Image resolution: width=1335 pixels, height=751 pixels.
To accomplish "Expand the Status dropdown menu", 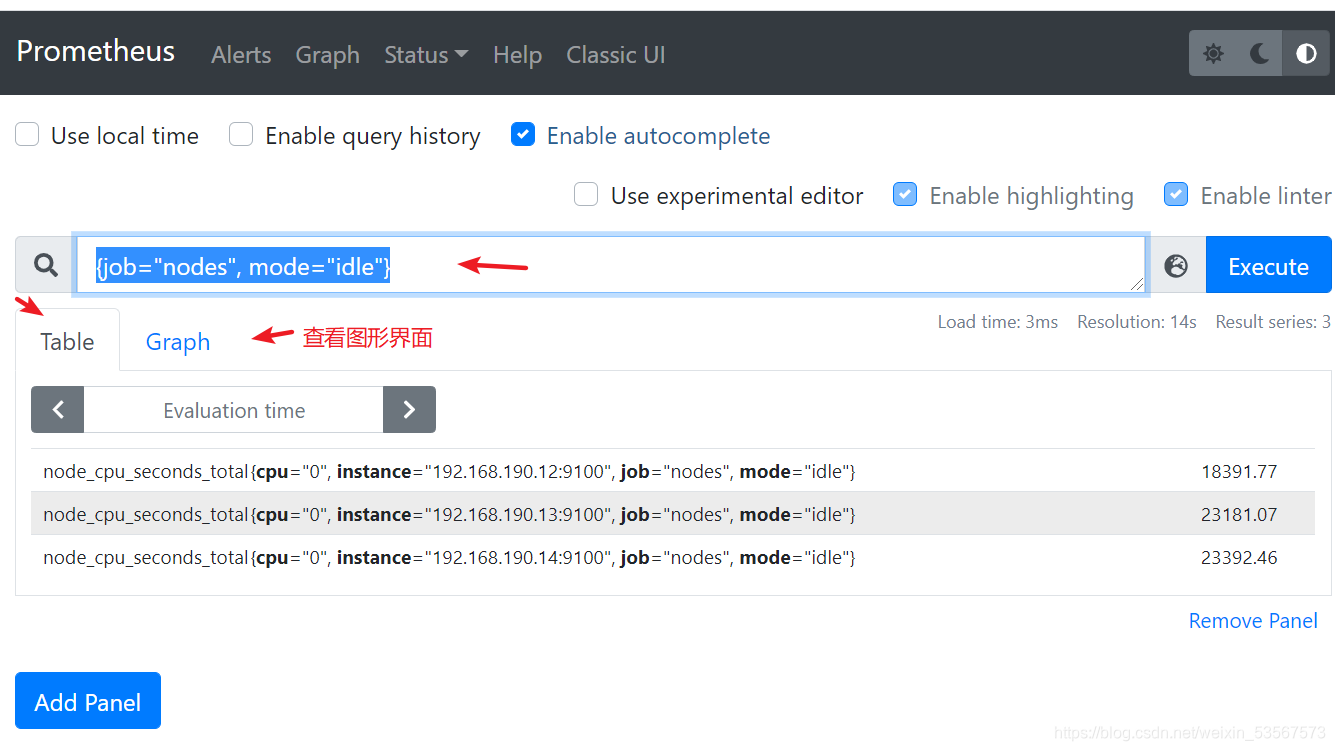I will point(426,55).
